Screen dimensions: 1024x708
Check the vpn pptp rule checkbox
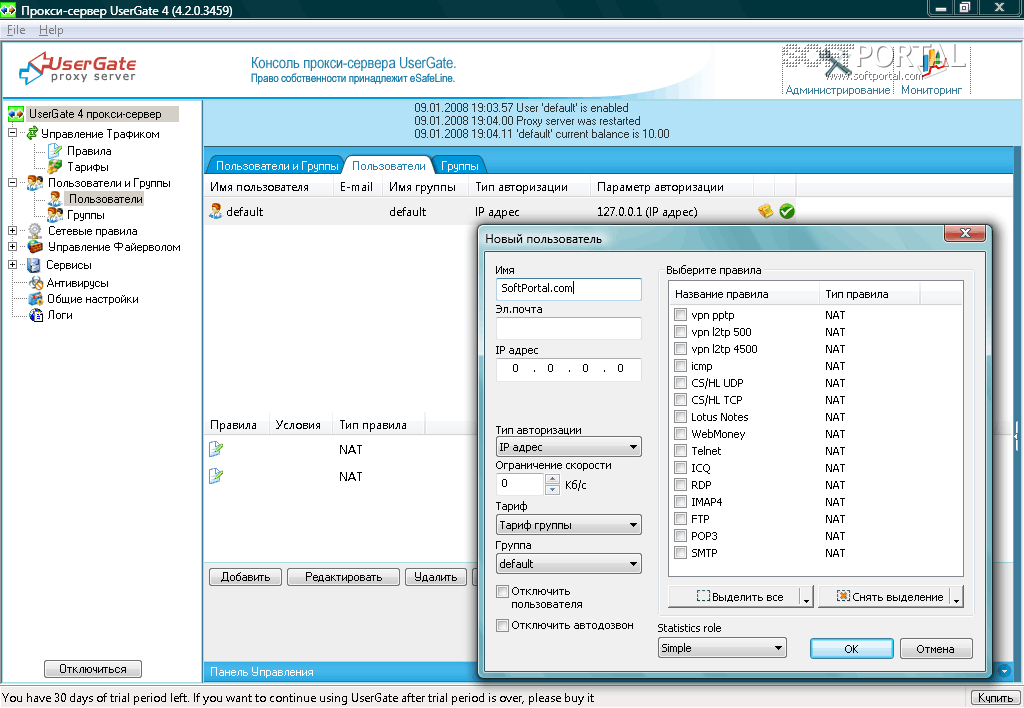pos(680,315)
